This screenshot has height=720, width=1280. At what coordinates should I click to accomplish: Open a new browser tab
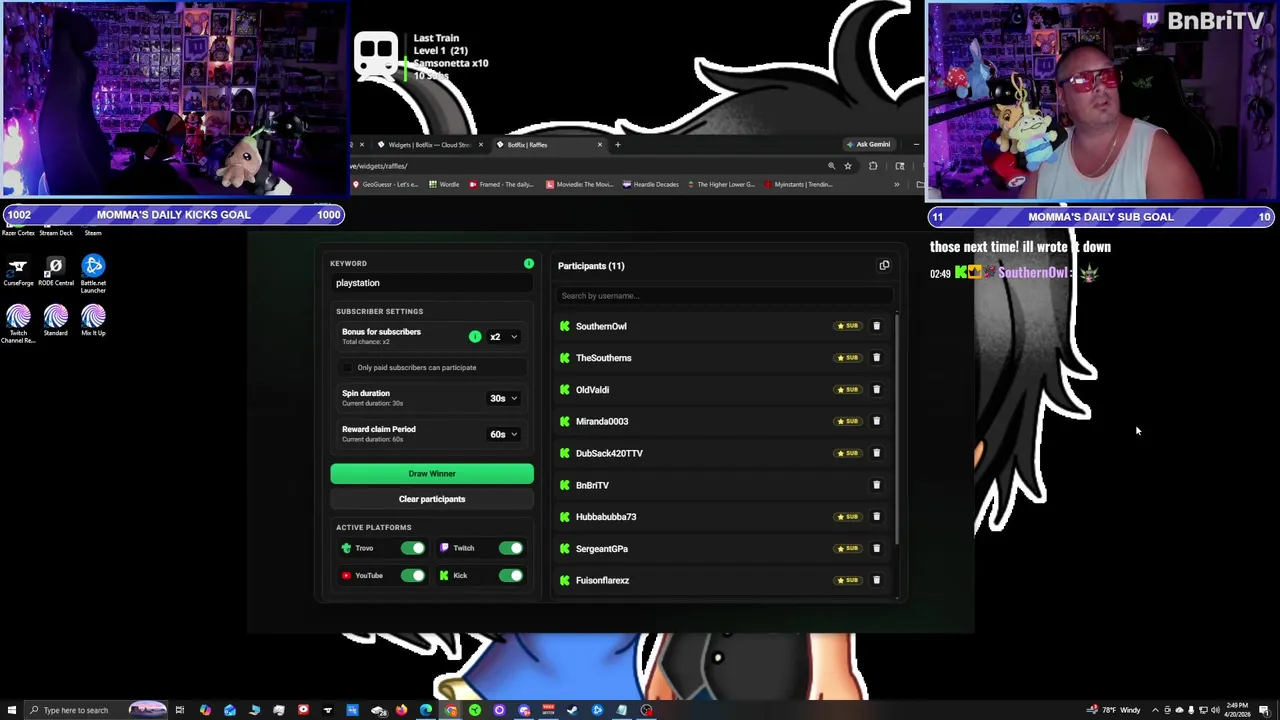(x=617, y=145)
